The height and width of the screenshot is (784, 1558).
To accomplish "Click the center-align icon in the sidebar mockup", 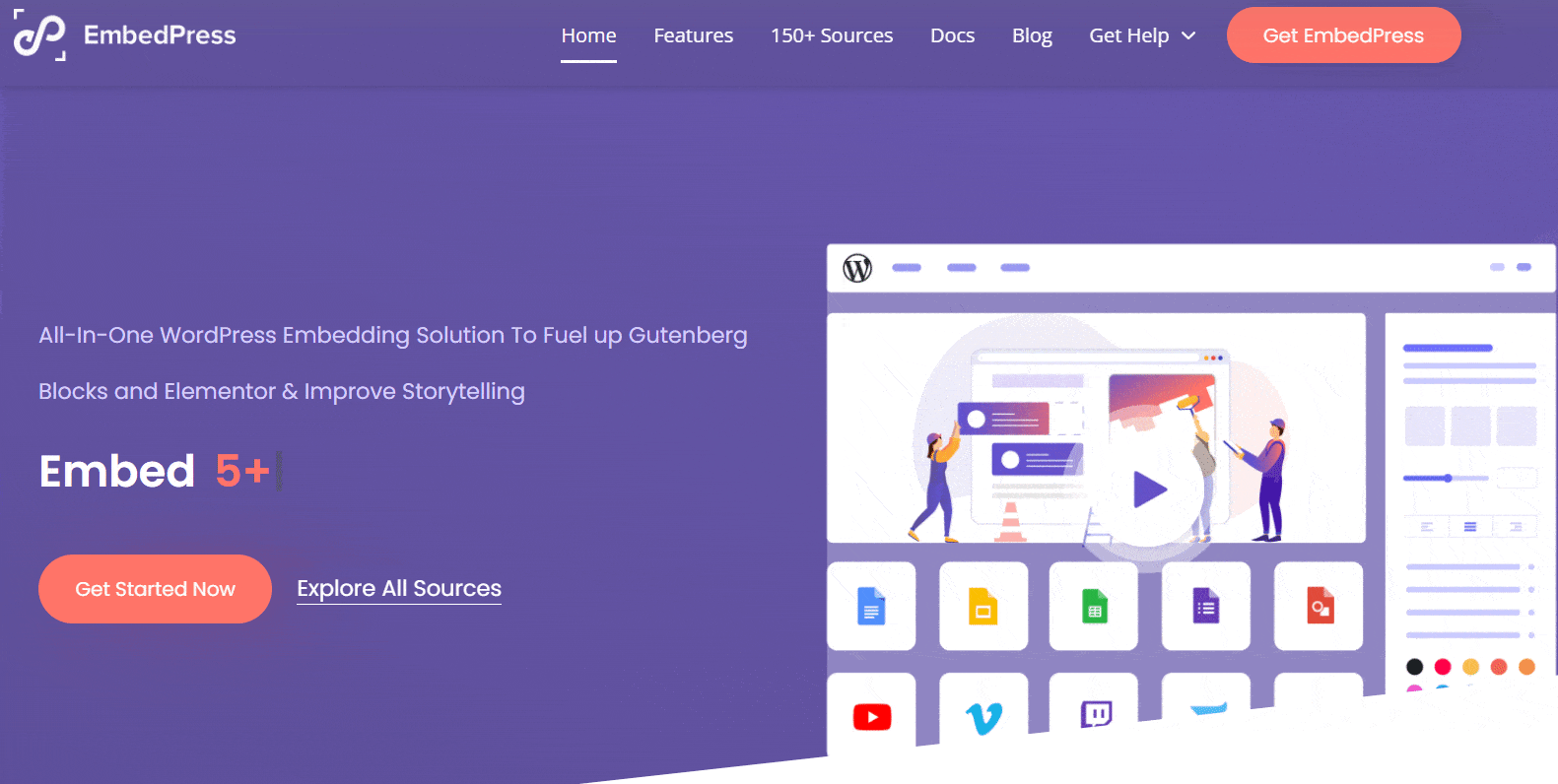I will coord(1470,527).
